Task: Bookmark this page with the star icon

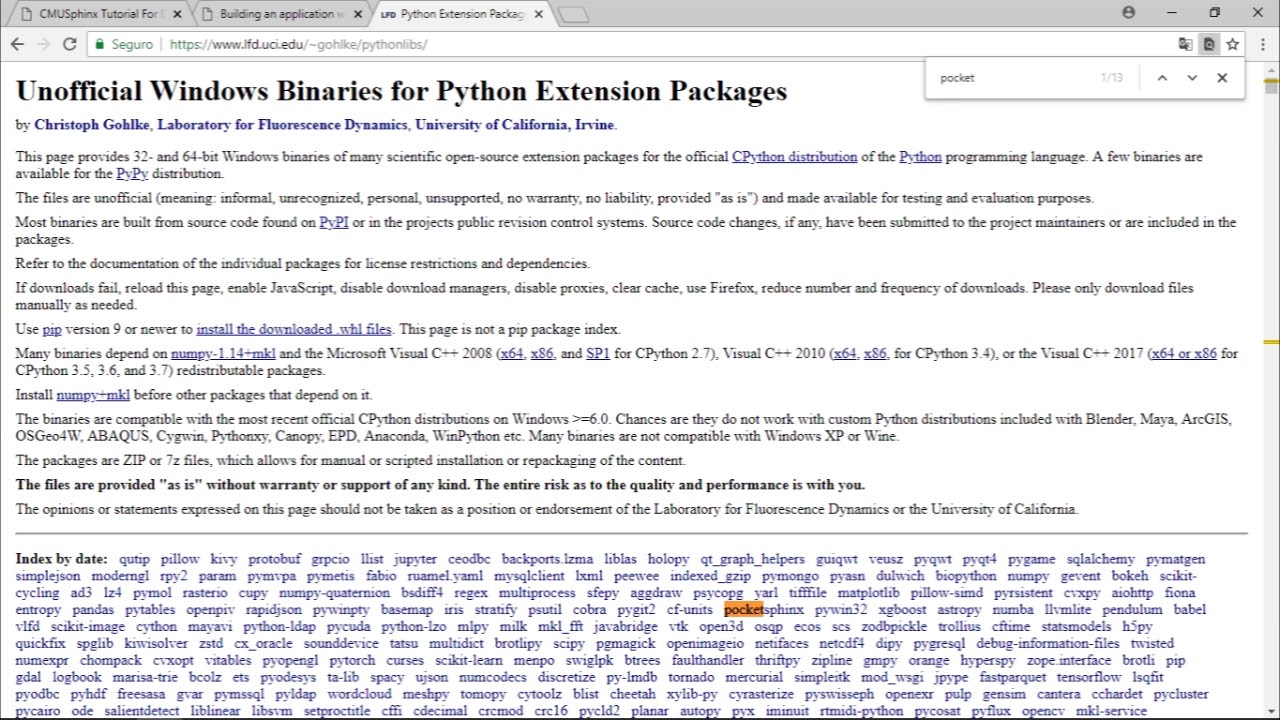Action: tap(1232, 44)
